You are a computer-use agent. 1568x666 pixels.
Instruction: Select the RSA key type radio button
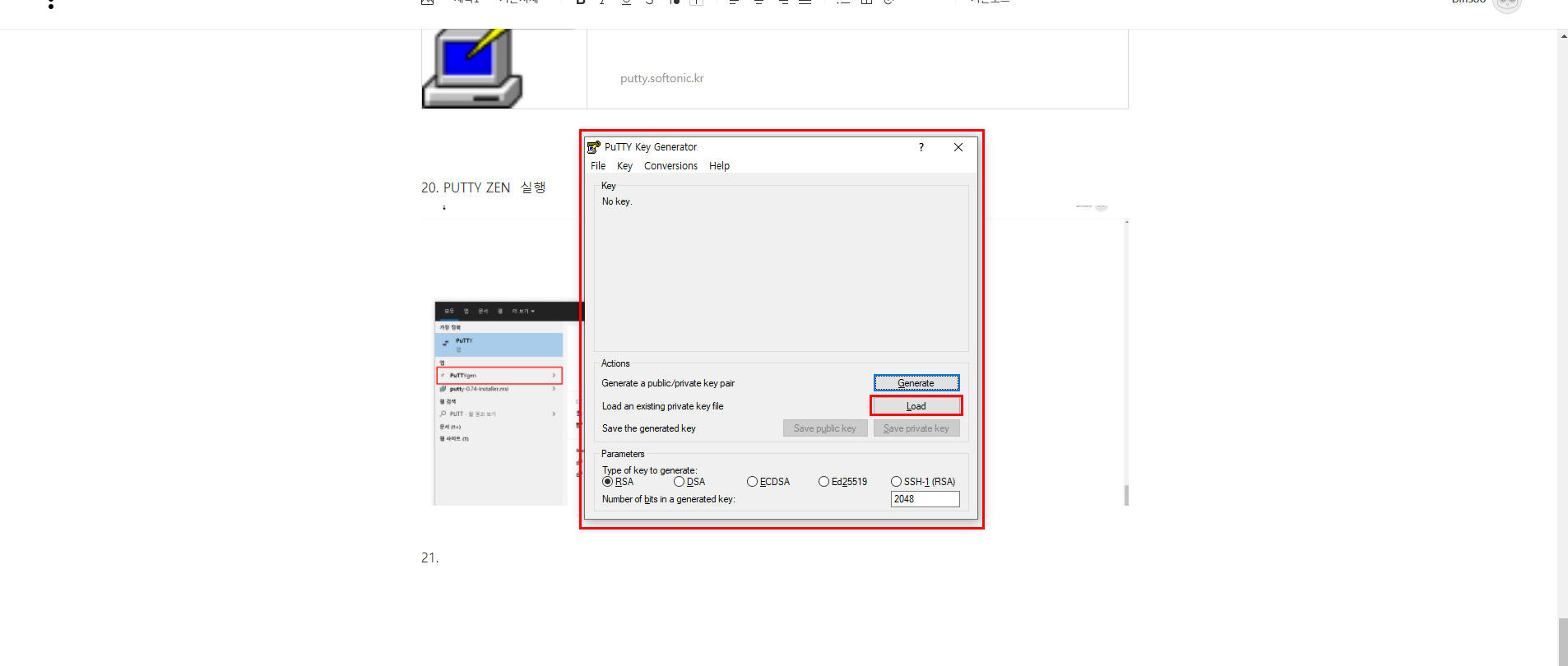coord(608,482)
